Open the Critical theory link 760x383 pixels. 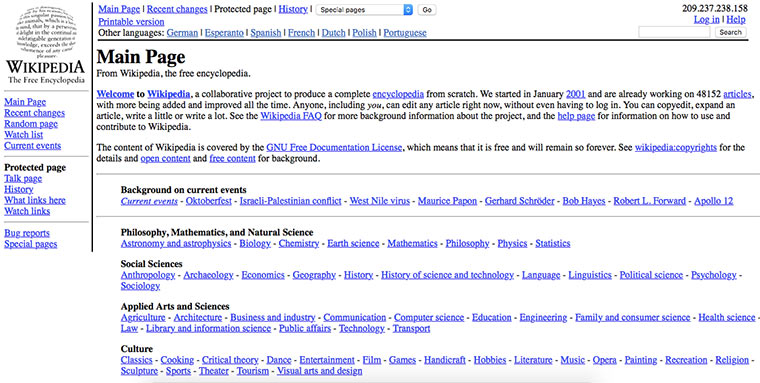230,360
